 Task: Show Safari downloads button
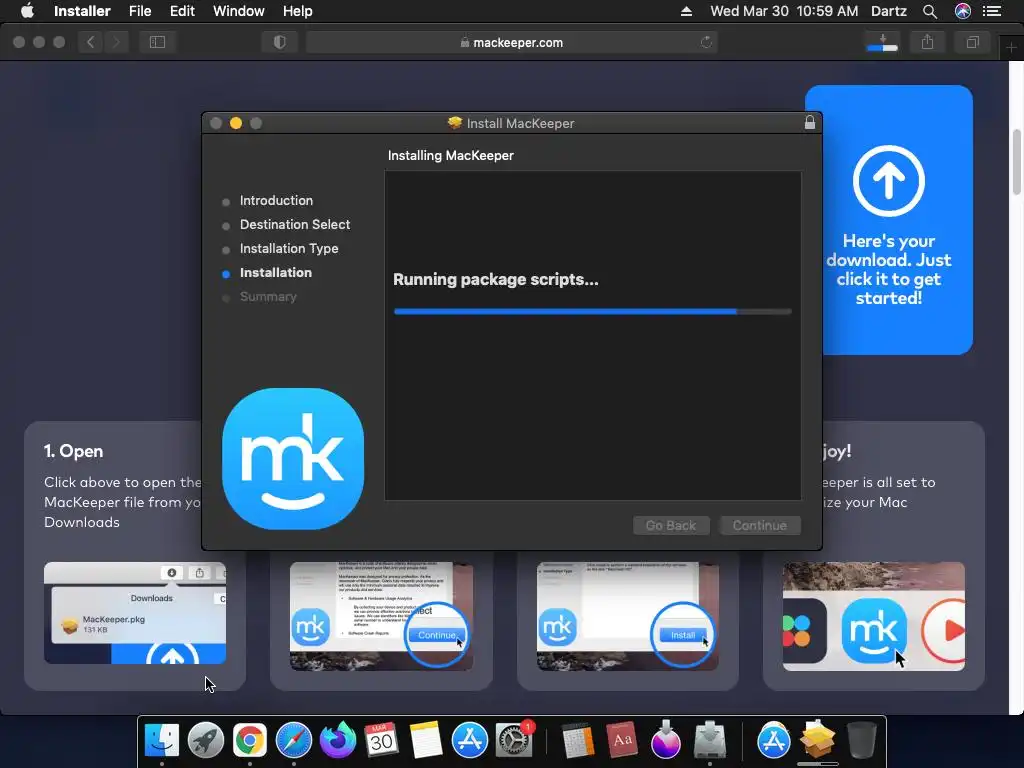coord(882,42)
